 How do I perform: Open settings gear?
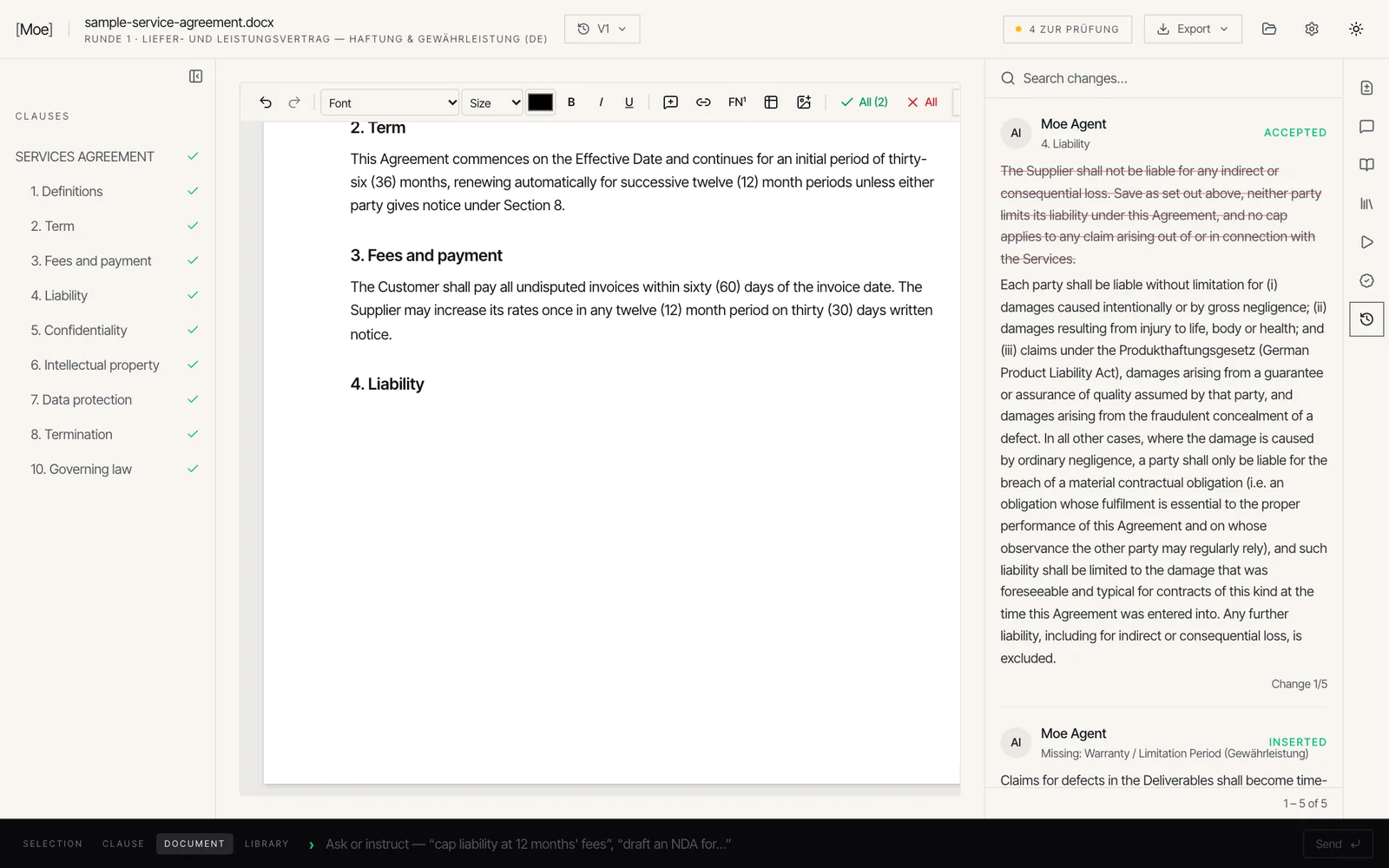(x=1312, y=29)
